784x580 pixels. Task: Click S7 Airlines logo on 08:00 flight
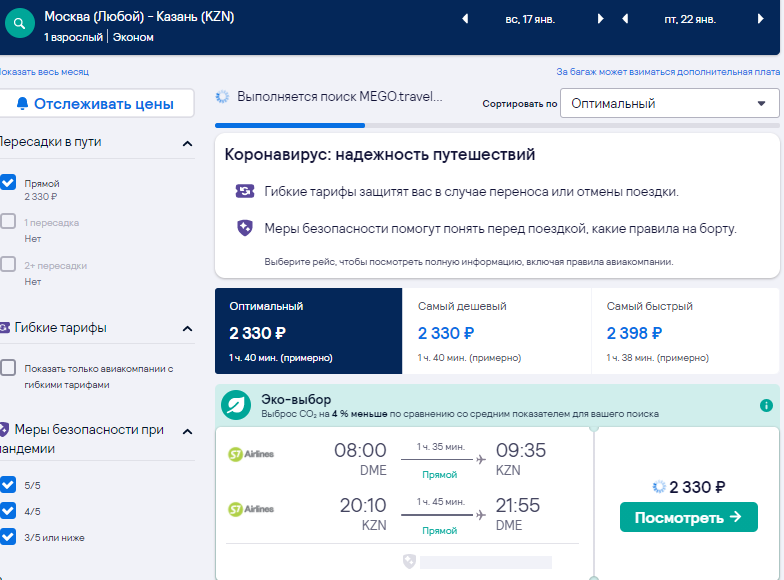[x=251, y=454]
